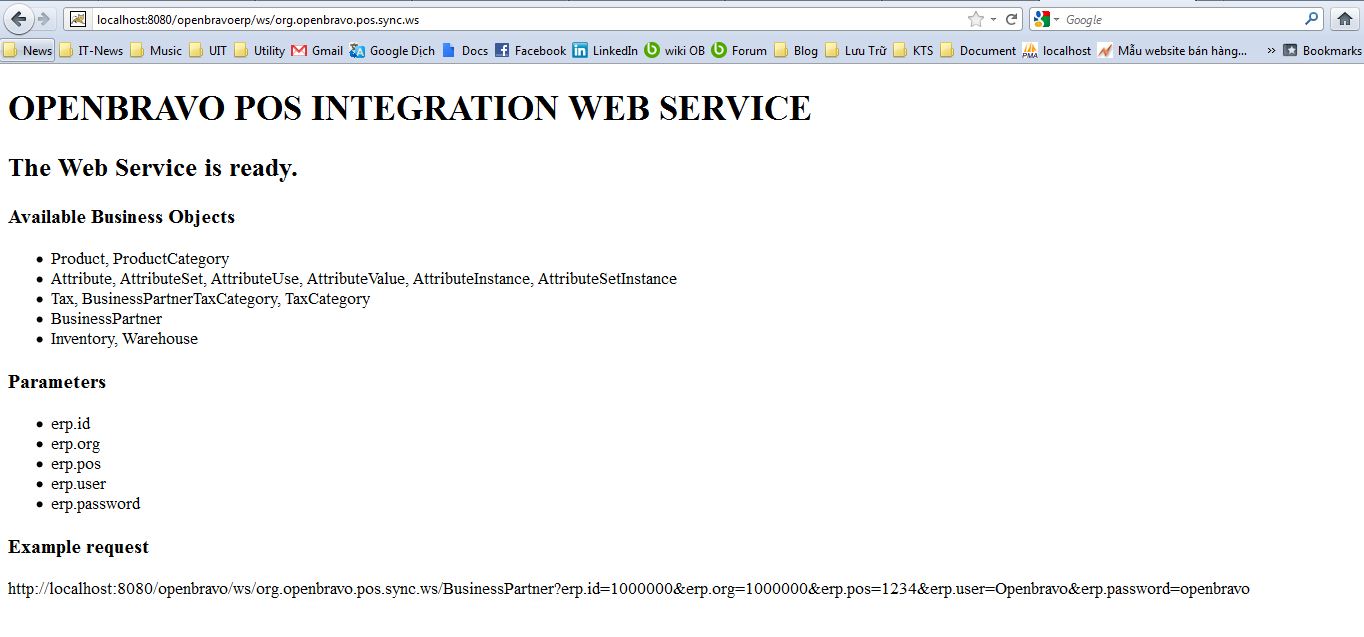Open the LinkedIn bookmark
This screenshot has height=637, width=1364.
click(605, 50)
